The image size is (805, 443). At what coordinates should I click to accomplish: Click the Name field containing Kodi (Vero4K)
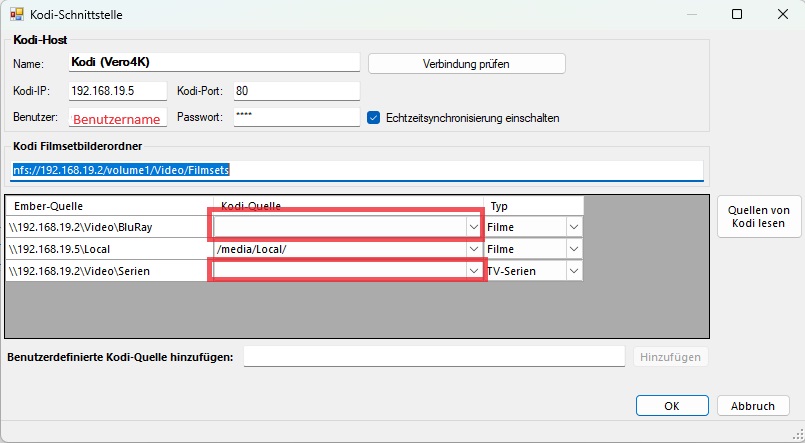214,63
